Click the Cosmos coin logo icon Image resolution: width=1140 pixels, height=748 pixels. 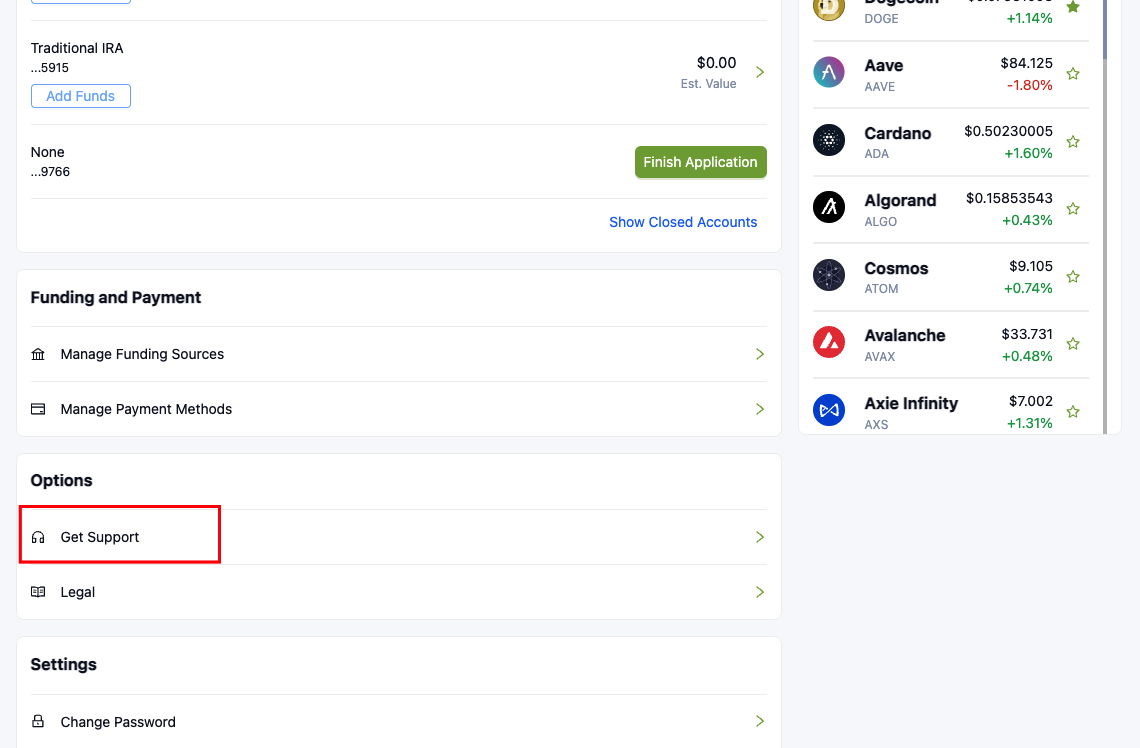pyautogui.click(x=829, y=275)
